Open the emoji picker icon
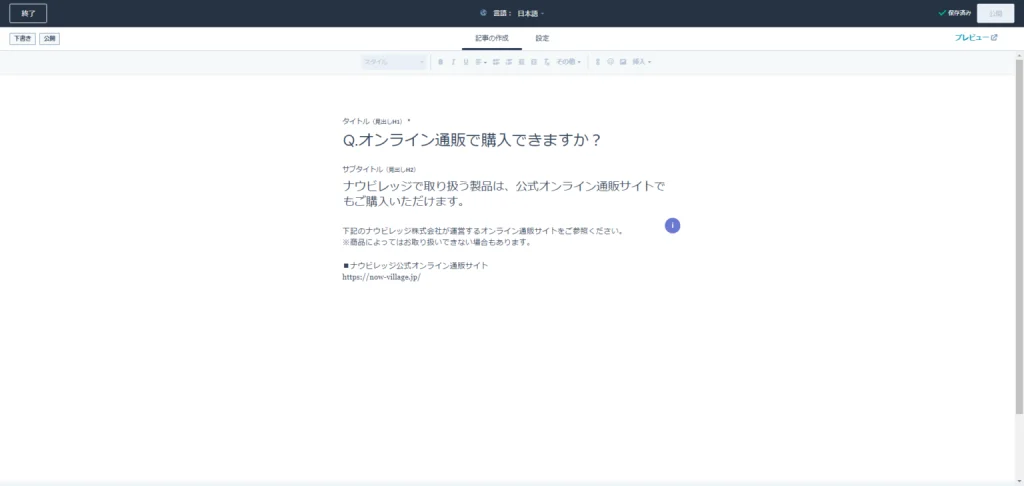Screen dimensions: 1024x486 click(611, 62)
